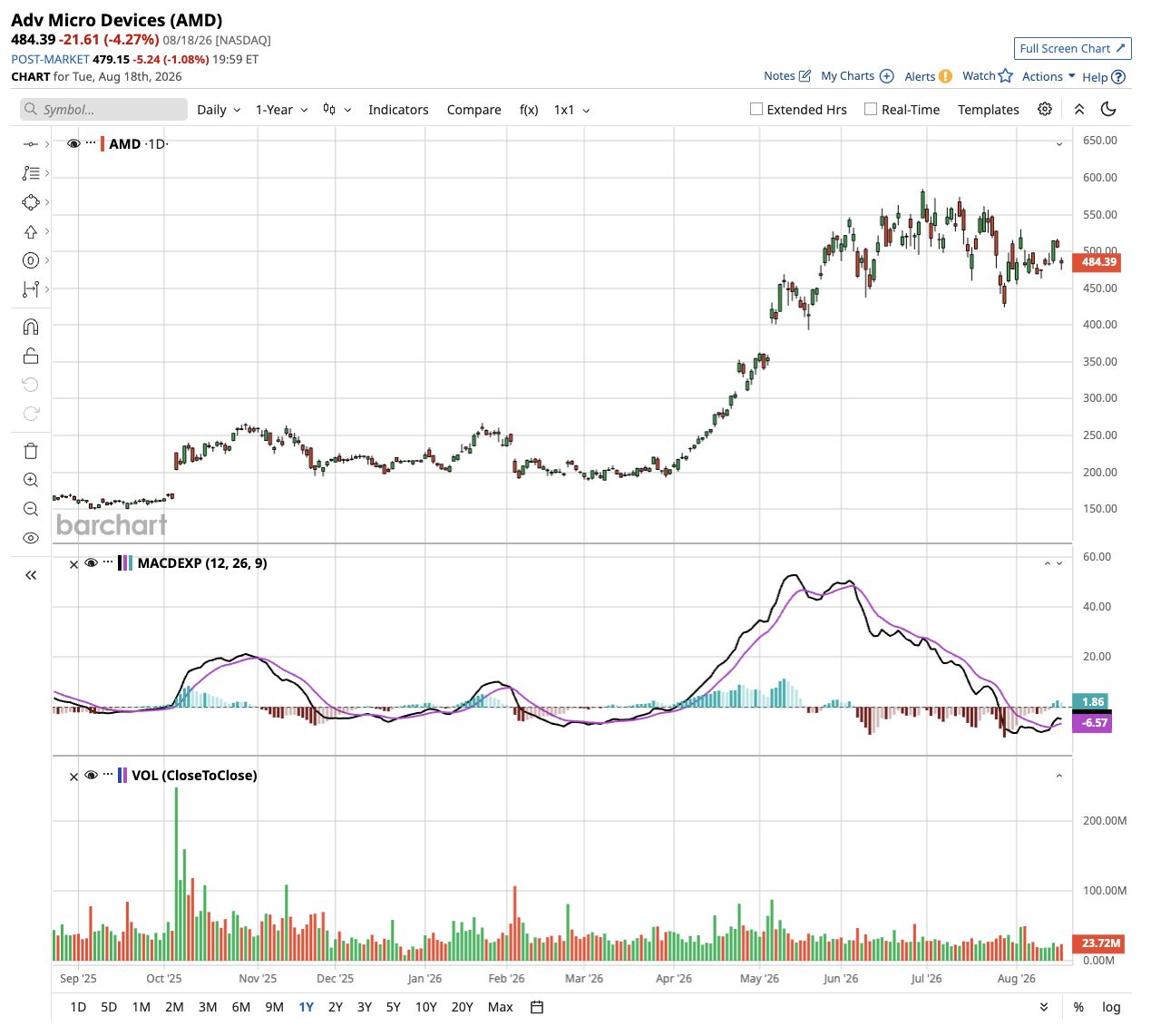
Task: Expand the bottom range bar double chevron
Action: pyautogui.click(x=1044, y=1007)
